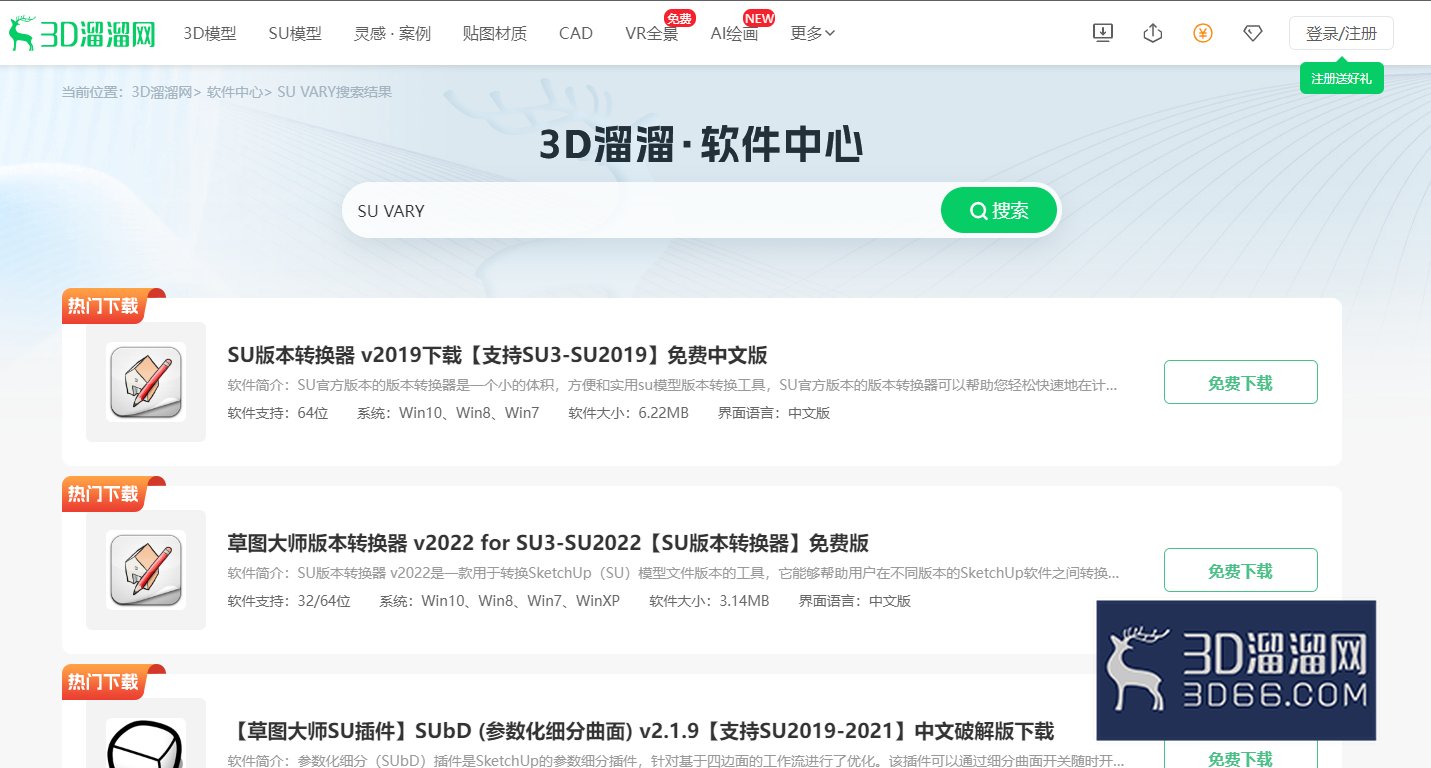Image resolution: width=1431 pixels, height=768 pixels.
Task: Select the CAD menu item
Action: click(576, 33)
